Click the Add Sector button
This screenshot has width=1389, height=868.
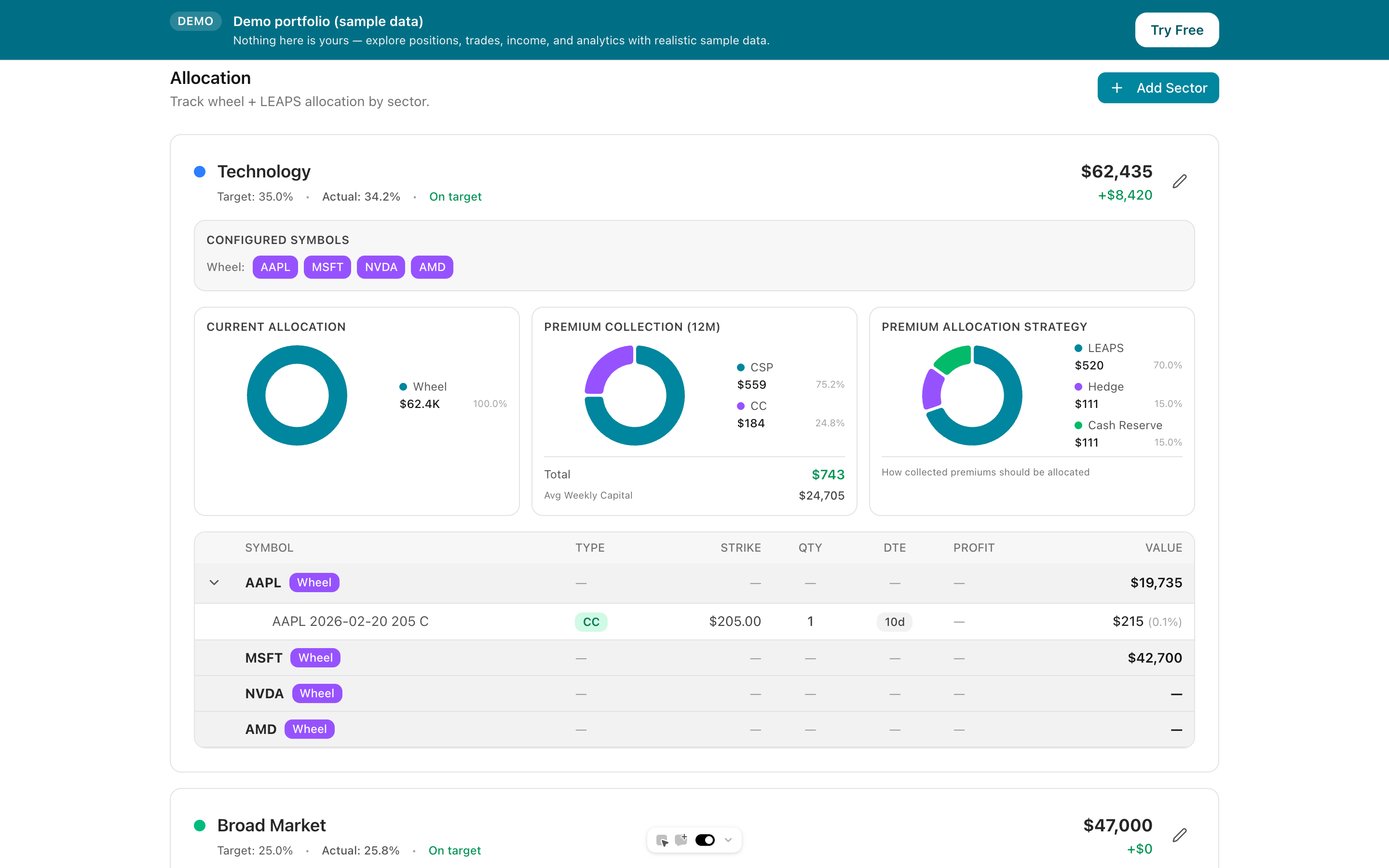point(1157,87)
